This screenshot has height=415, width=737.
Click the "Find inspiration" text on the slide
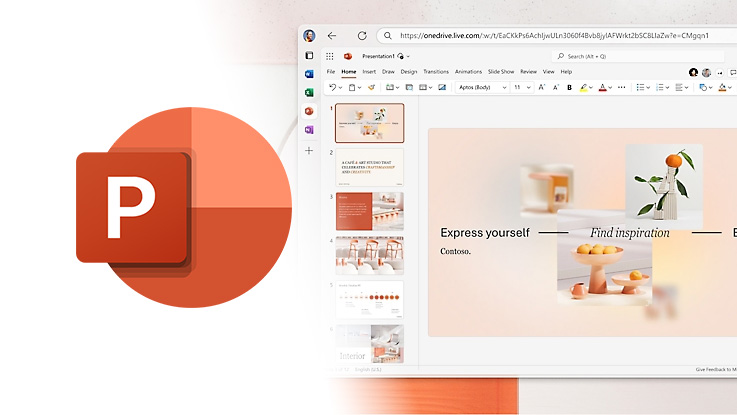[x=630, y=233]
